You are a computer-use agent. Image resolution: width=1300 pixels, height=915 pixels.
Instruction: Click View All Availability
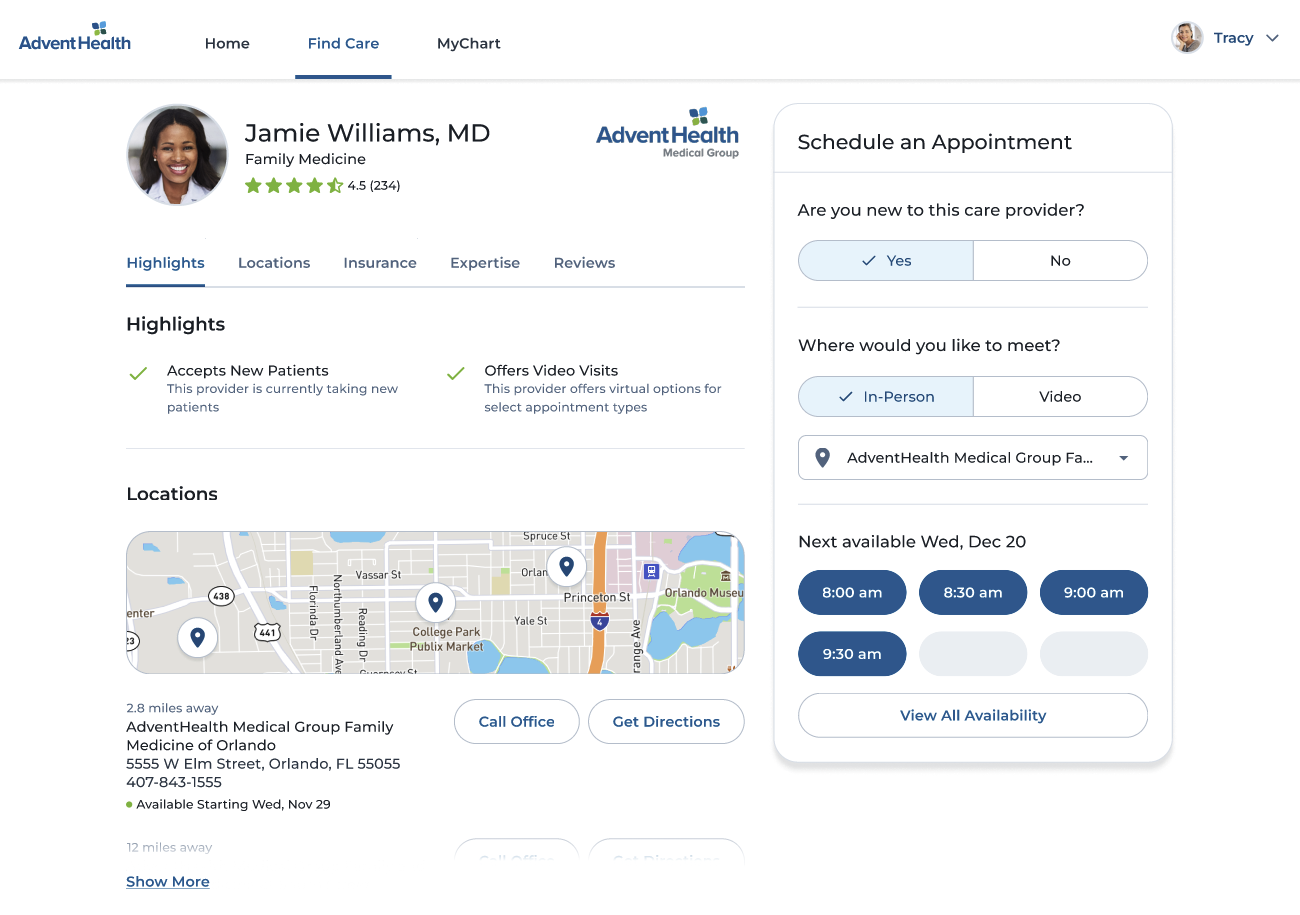pyautogui.click(x=973, y=716)
